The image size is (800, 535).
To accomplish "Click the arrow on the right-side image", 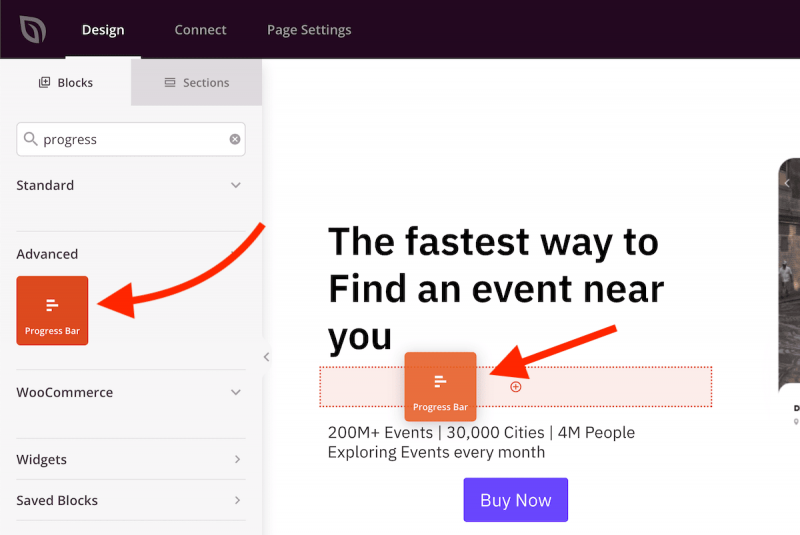I will click(787, 183).
